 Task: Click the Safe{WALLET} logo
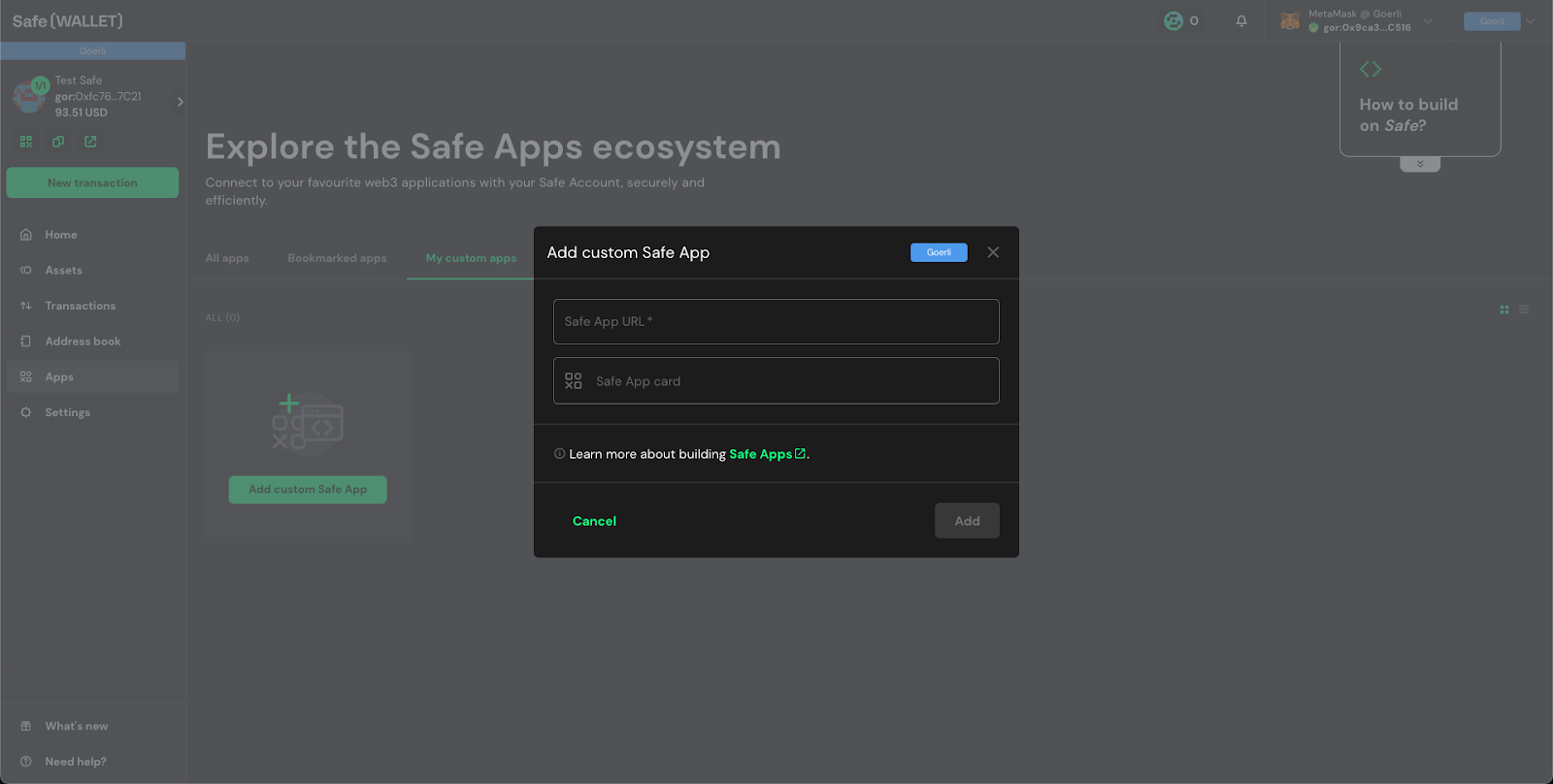point(68,20)
